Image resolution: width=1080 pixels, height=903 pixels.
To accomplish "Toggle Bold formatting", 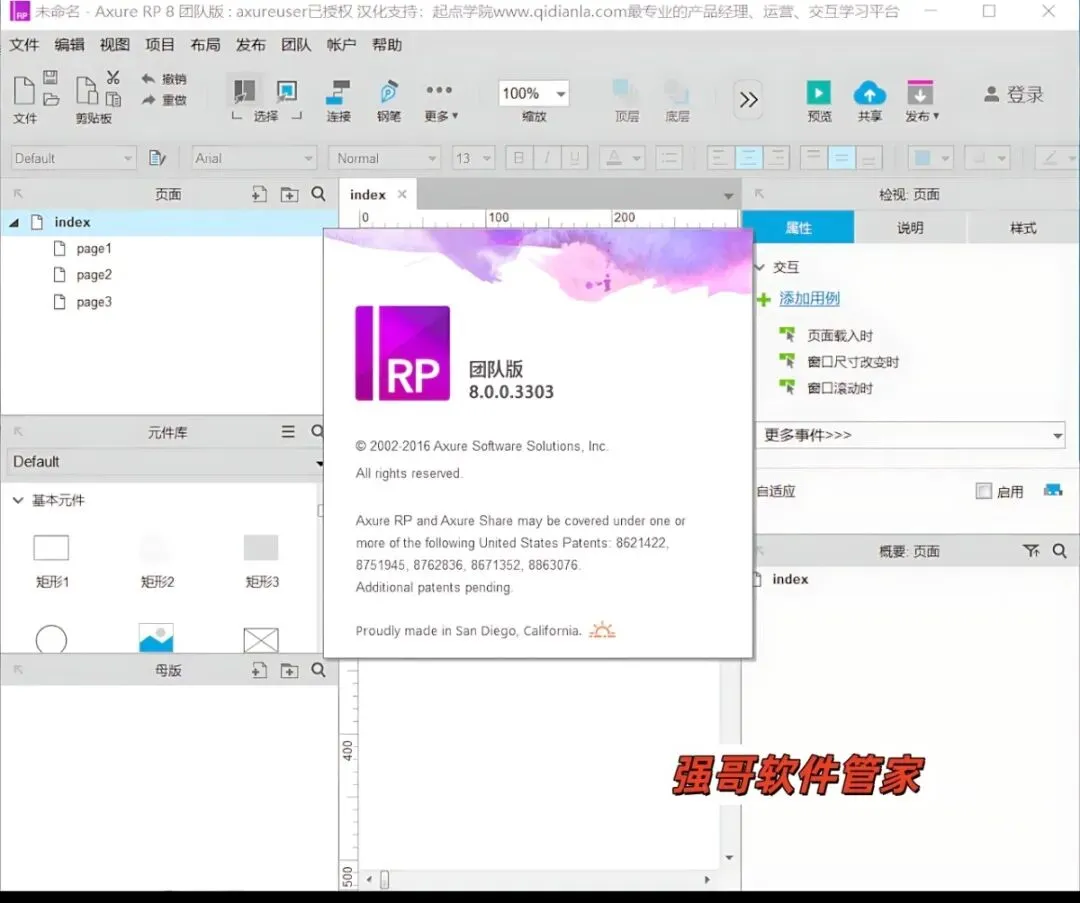I will tap(519, 158).
